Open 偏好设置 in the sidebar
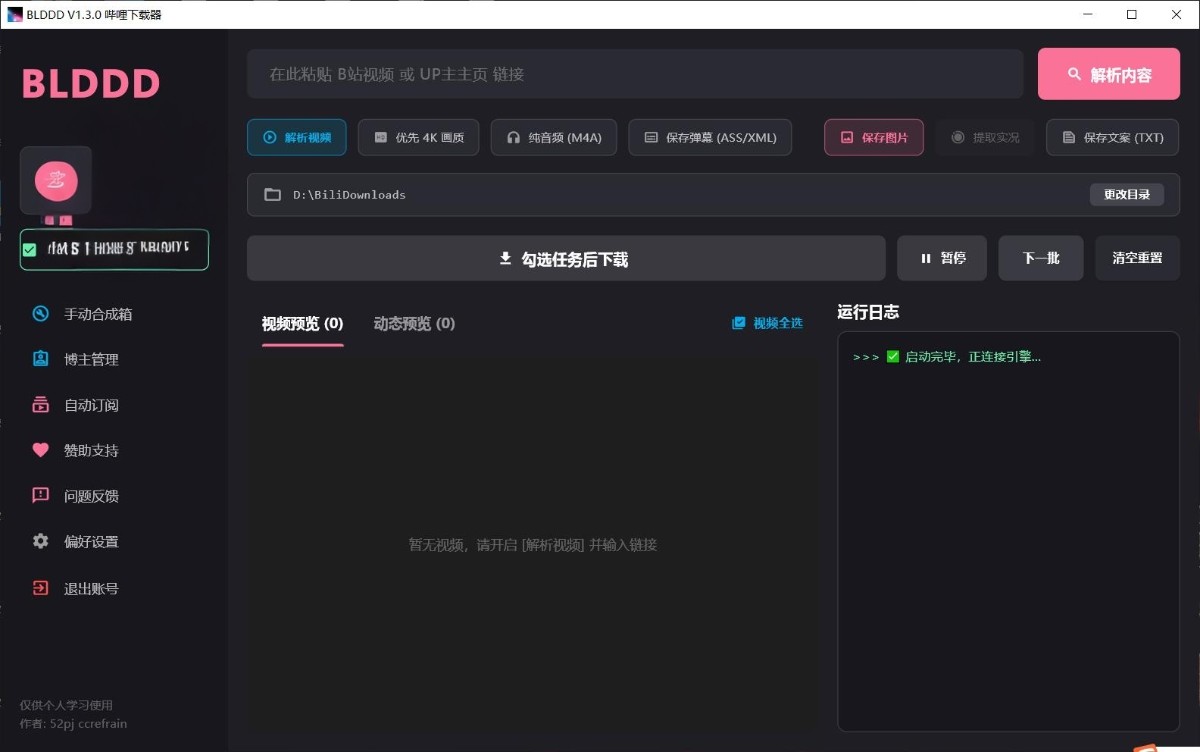 (91, 542)
